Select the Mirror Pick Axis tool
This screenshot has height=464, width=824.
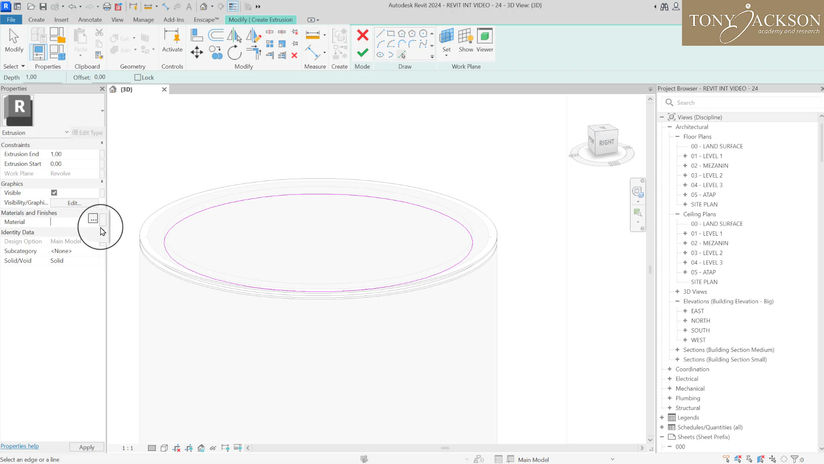(x=233, y=35)
